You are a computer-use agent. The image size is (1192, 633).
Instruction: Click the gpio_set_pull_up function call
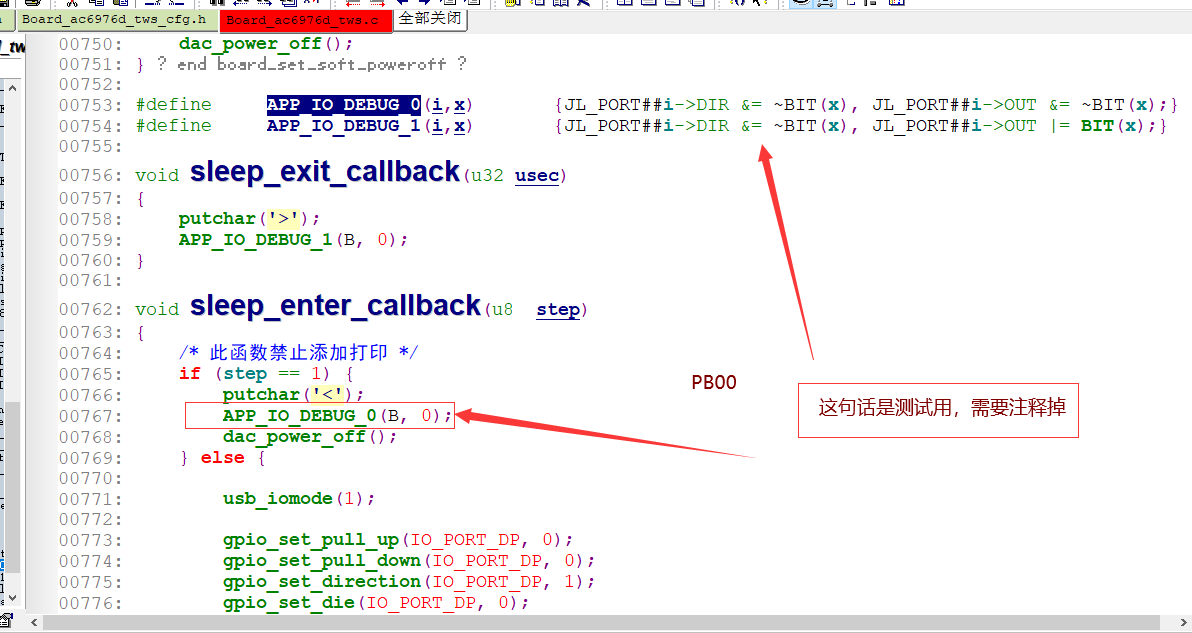[x=311, y=540]
